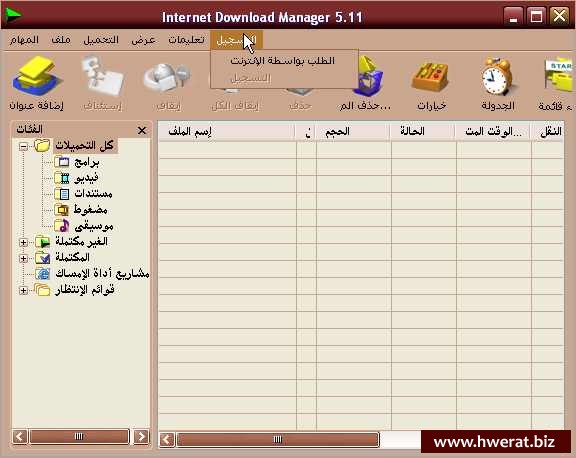
Task: Select the Compressed (مضغوط) category icon
Action: pos(62,210)
